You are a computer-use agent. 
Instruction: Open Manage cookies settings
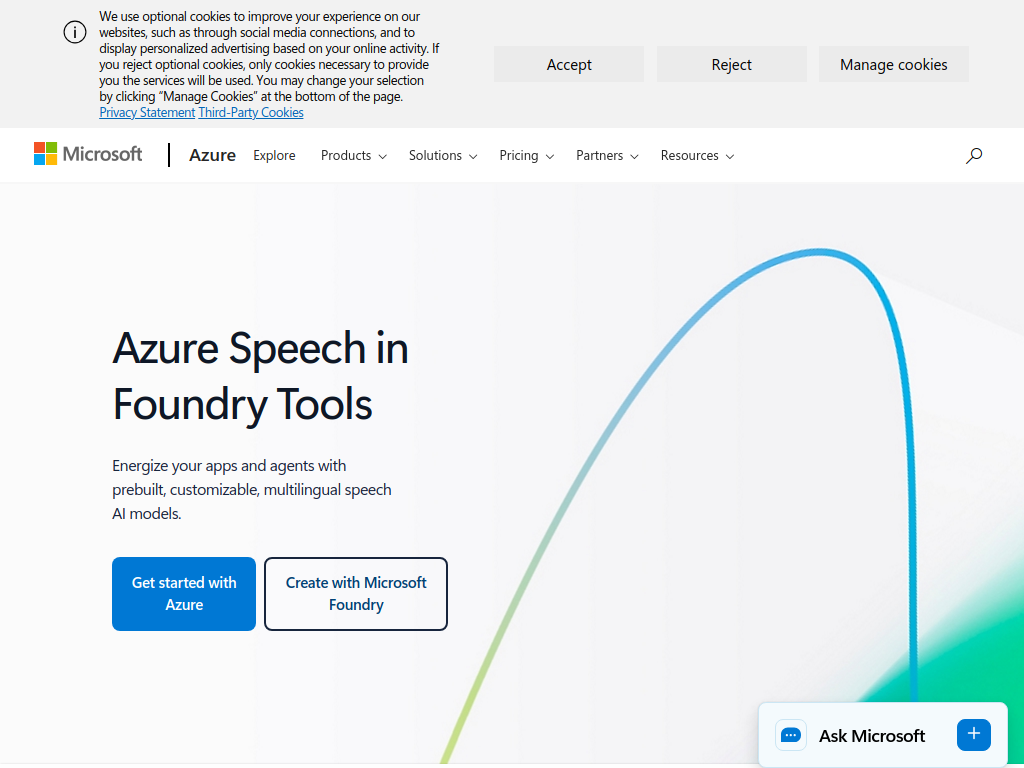pyautogui.click(x=893, y=64)
